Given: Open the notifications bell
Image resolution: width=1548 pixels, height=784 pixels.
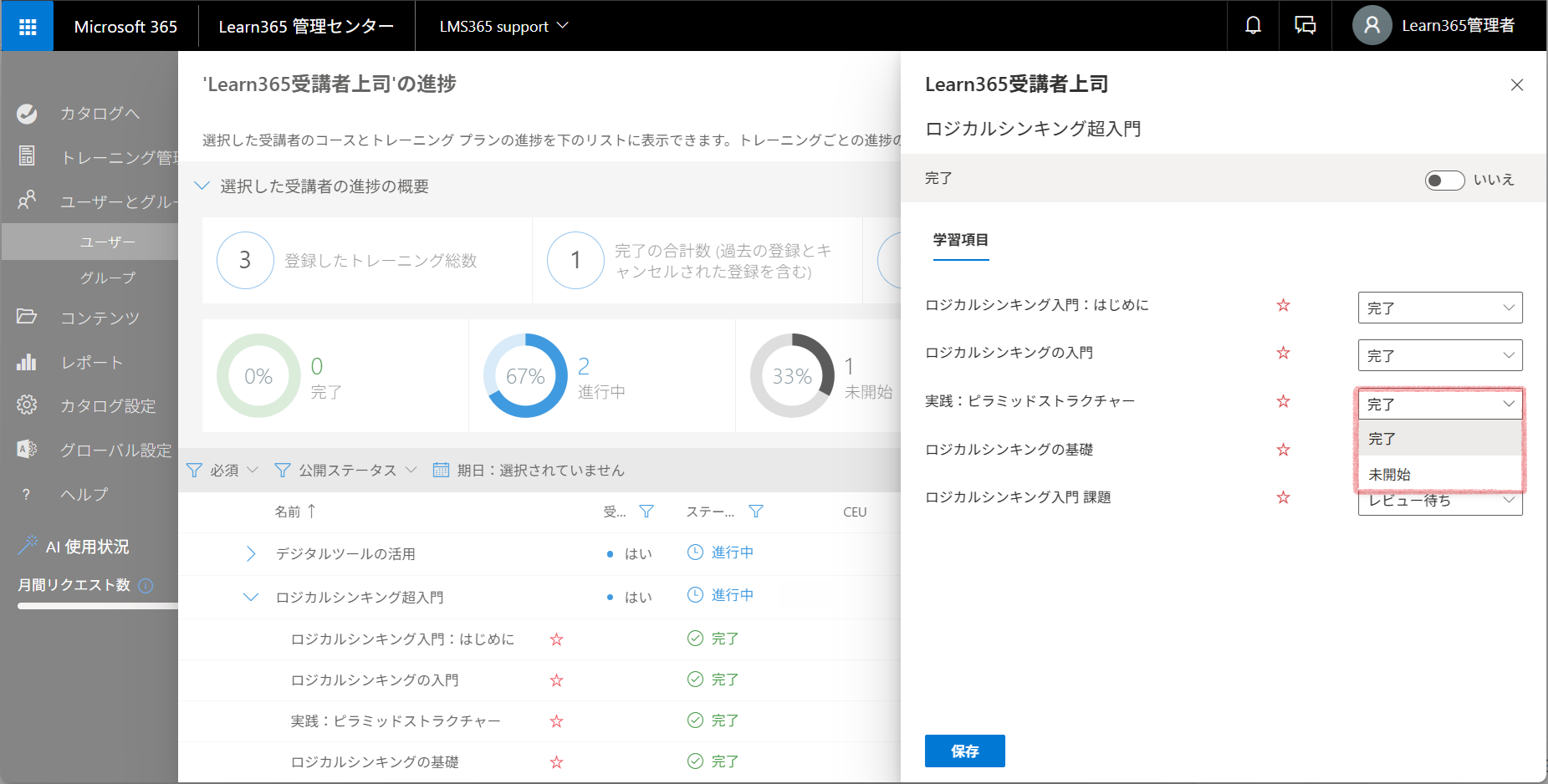Looking at the screenshot, I should (x=1253, y=26).
